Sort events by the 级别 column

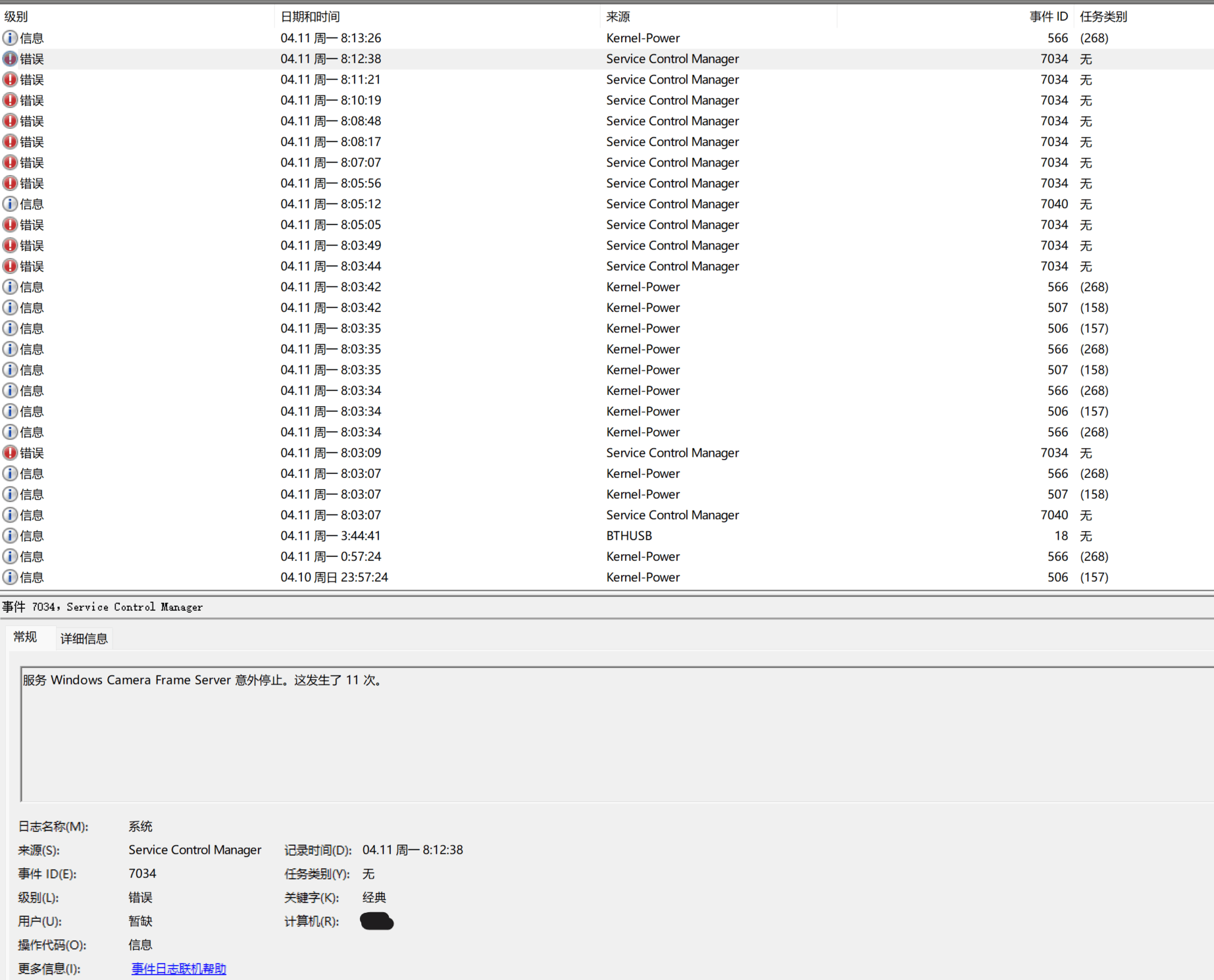pyautogui.click(x=16, y=16)
